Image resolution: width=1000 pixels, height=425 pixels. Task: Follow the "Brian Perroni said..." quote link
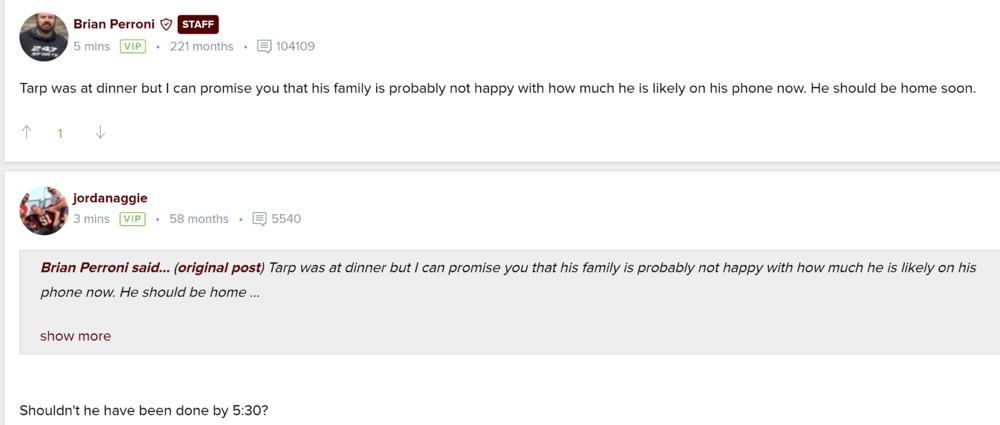click(x=105, y=268)
